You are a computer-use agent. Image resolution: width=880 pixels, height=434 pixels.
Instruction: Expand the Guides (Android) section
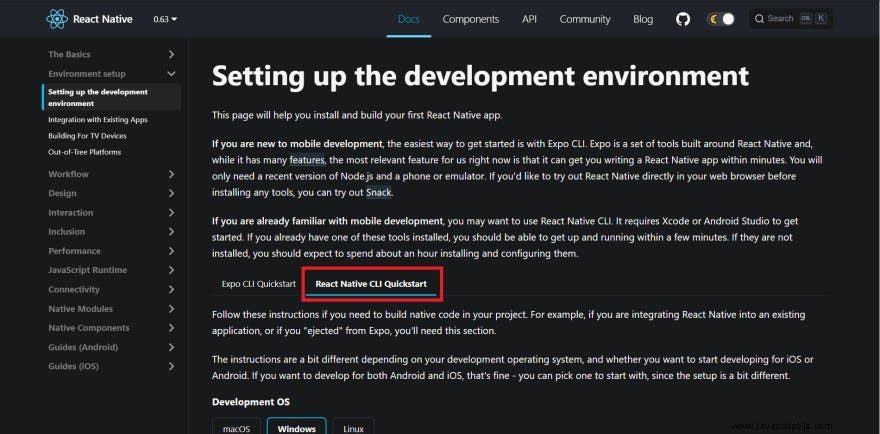tap(111, 347)
